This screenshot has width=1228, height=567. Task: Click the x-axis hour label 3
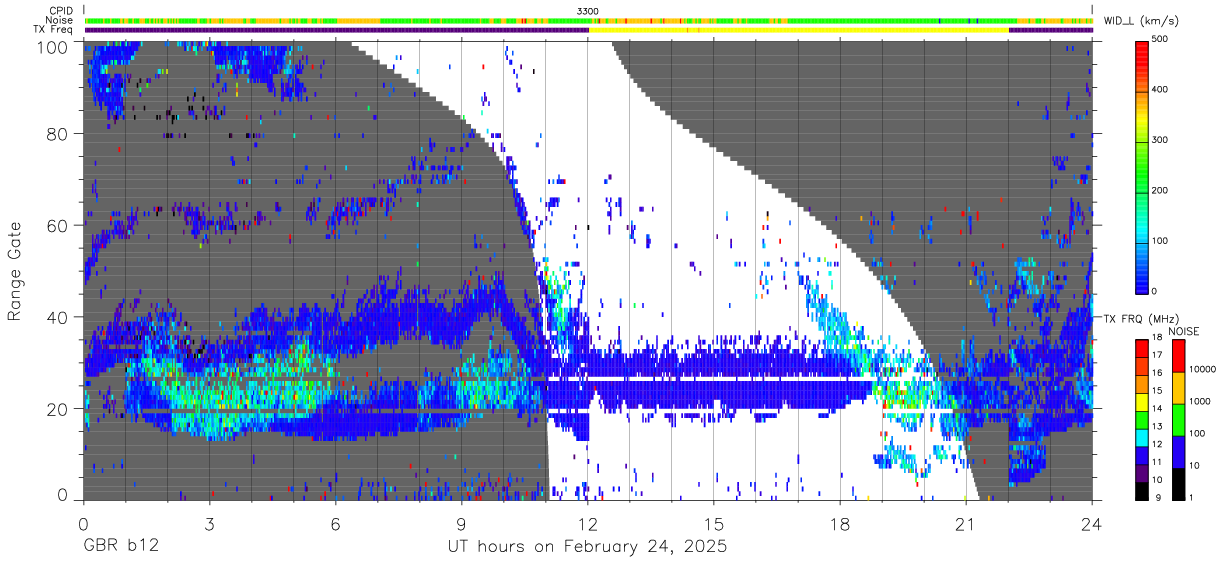[209, 523]
